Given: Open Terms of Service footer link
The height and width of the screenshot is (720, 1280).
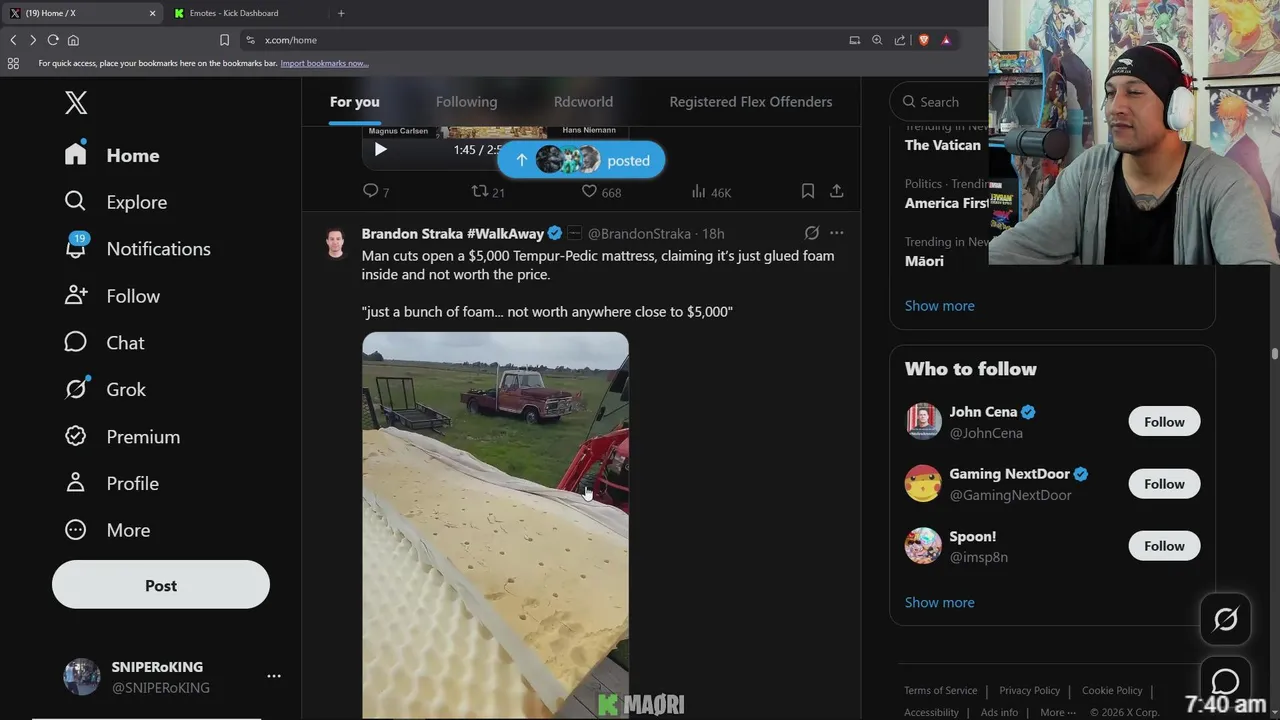Looking at the screenshot, I should 941,690.
